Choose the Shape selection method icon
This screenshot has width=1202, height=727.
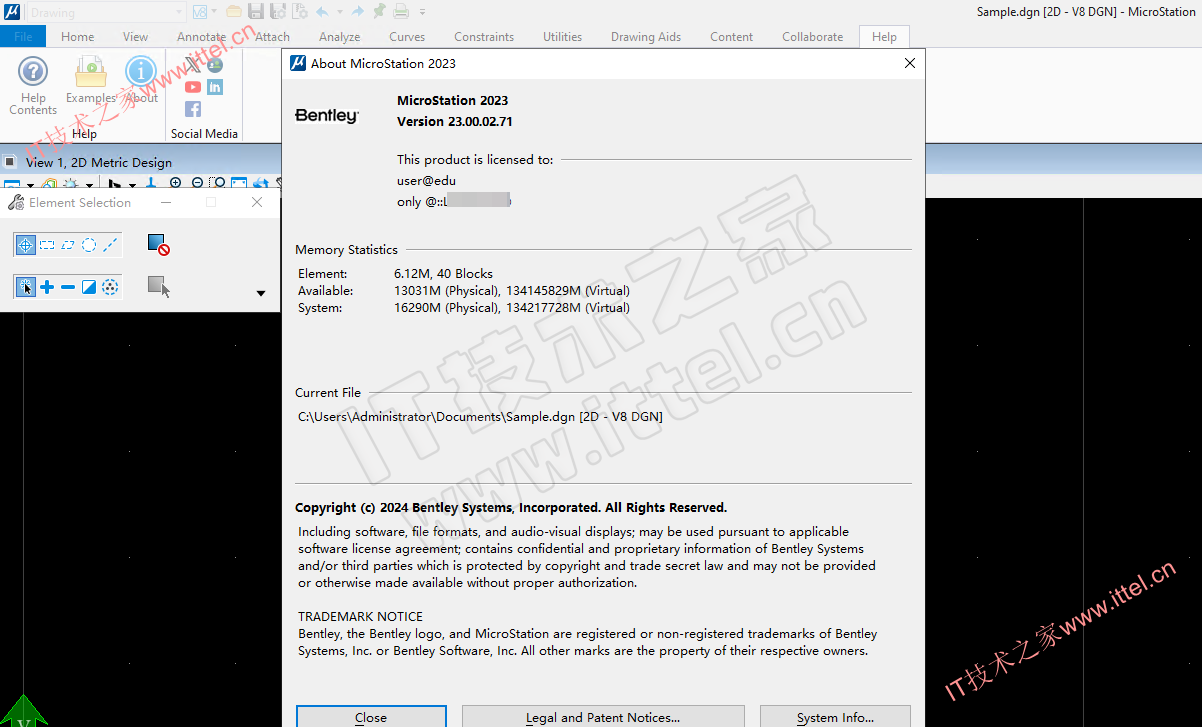click(68, 245)
